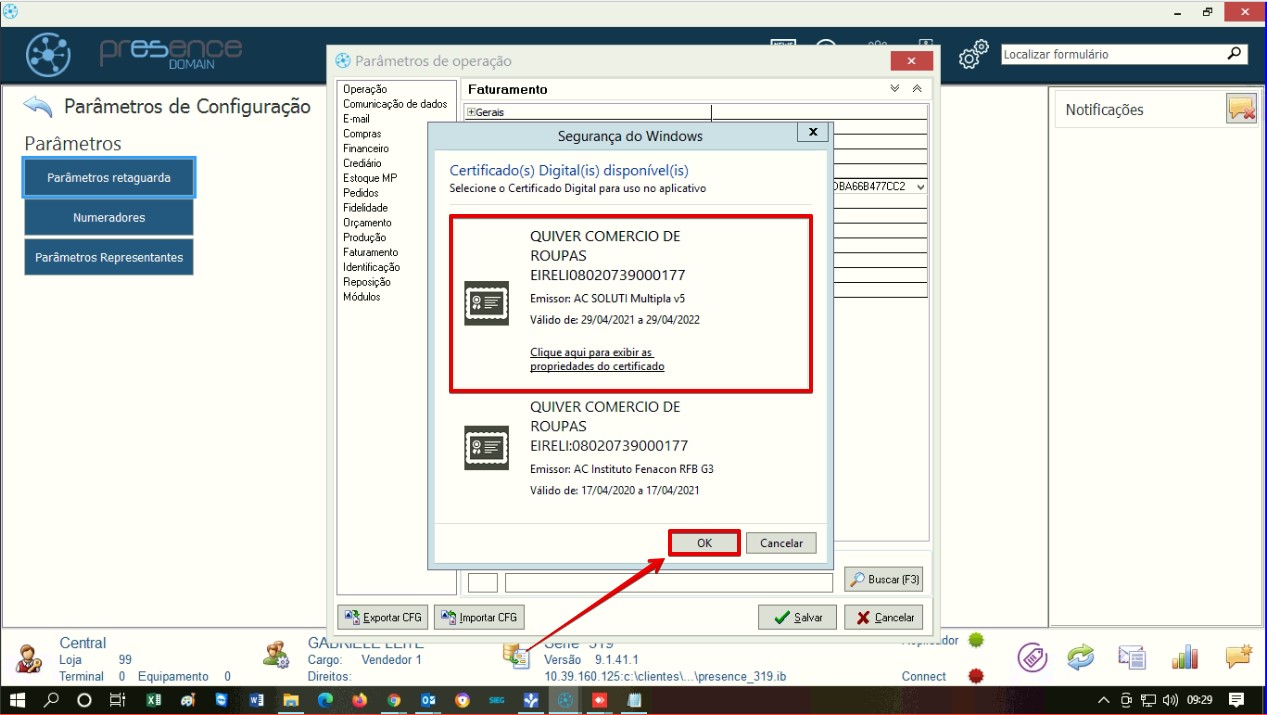
Task: Click the green refresh arrows icon
Action: tap(1081, 657)
